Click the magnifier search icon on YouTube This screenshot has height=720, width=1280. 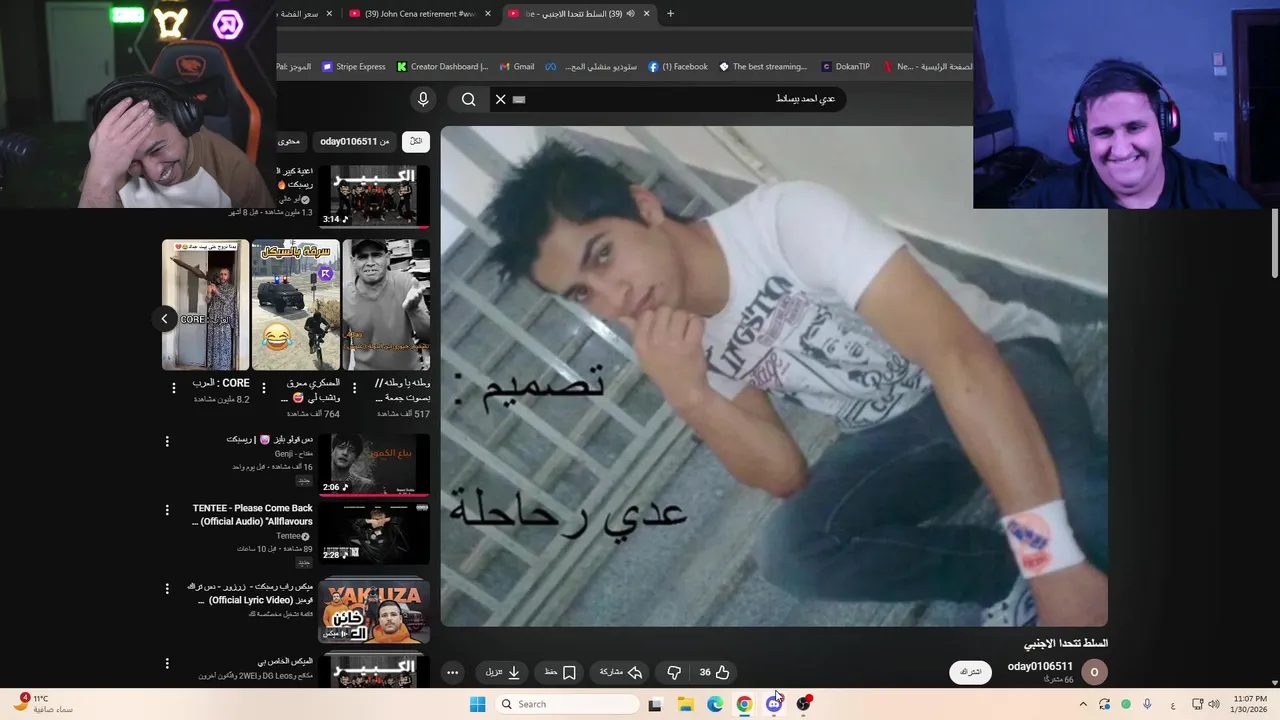pyautogui.click(x=469, y=99)
